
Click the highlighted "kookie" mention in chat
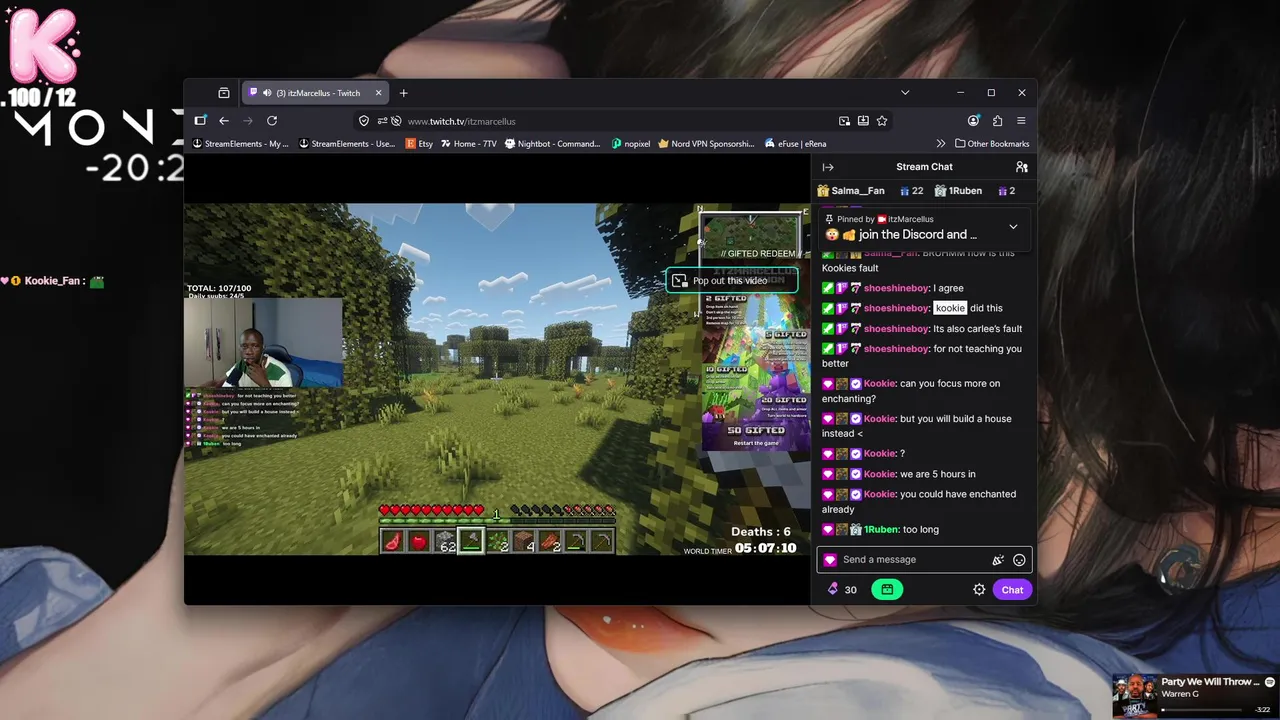[x=950, y=308]
